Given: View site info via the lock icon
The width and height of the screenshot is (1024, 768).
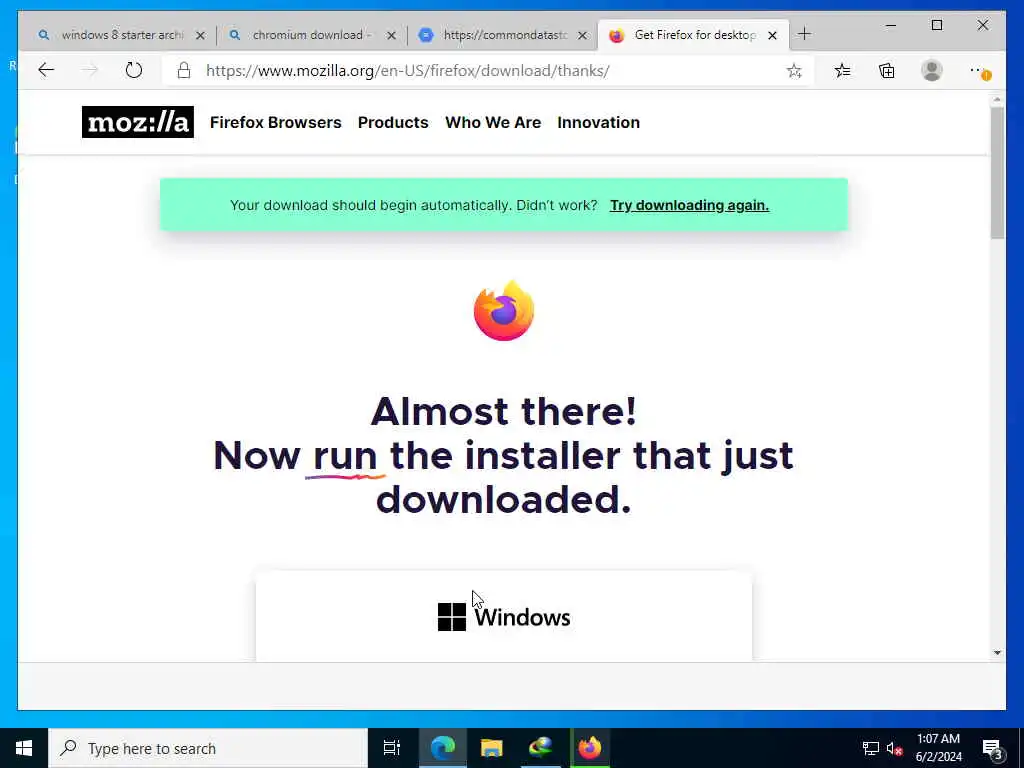Looking at the screenshot, I should 184,71.
